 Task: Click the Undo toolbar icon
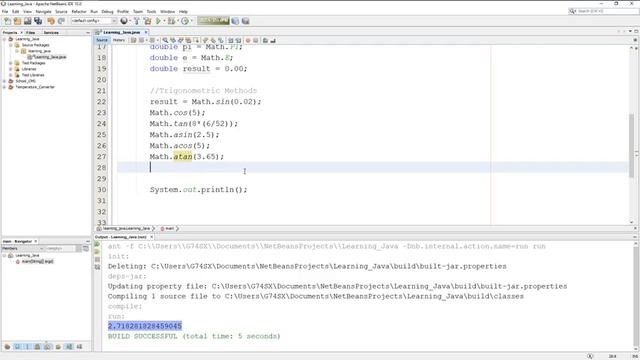[51, 21]
